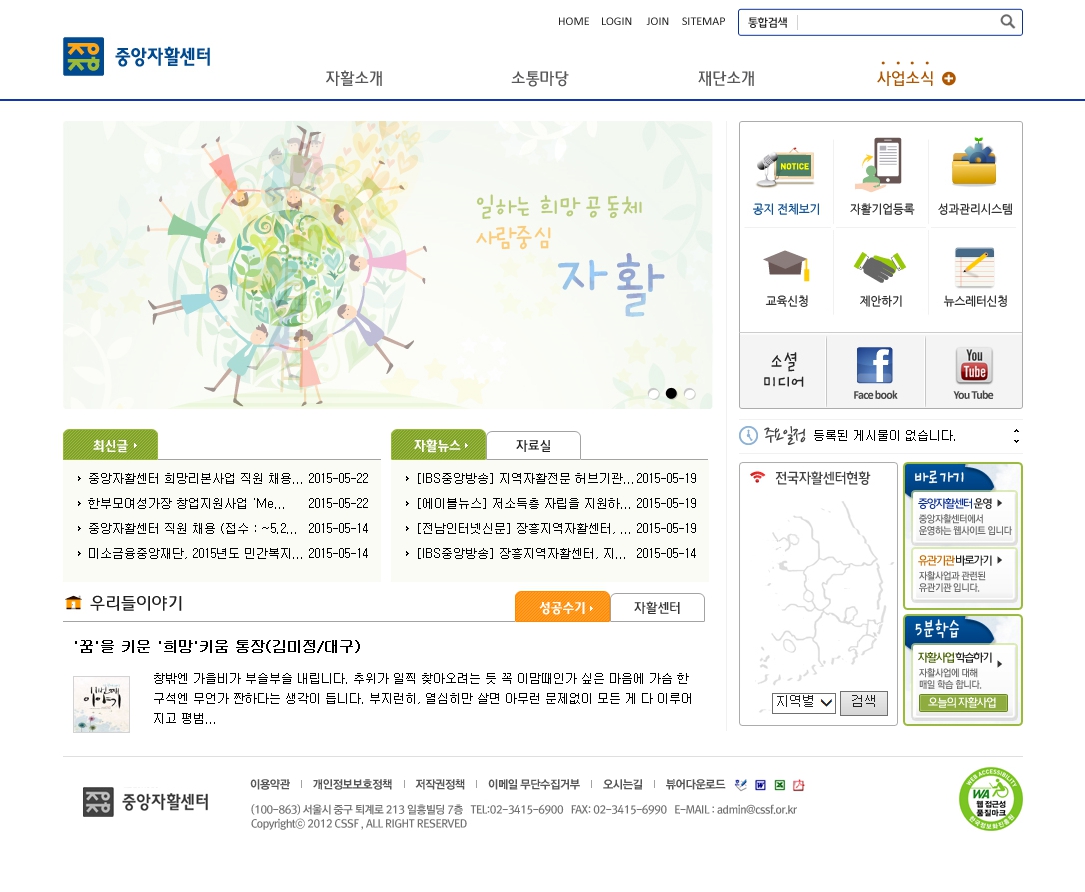Switch to the 자료실 tab
Screen dimensions: 1085x892
(x=533, y=445)
